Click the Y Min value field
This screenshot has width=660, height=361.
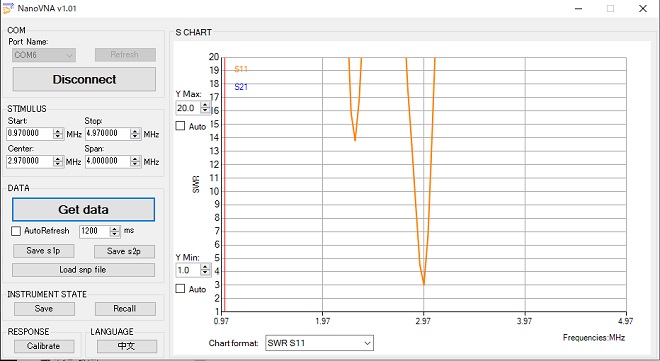(x=188, y=270)
